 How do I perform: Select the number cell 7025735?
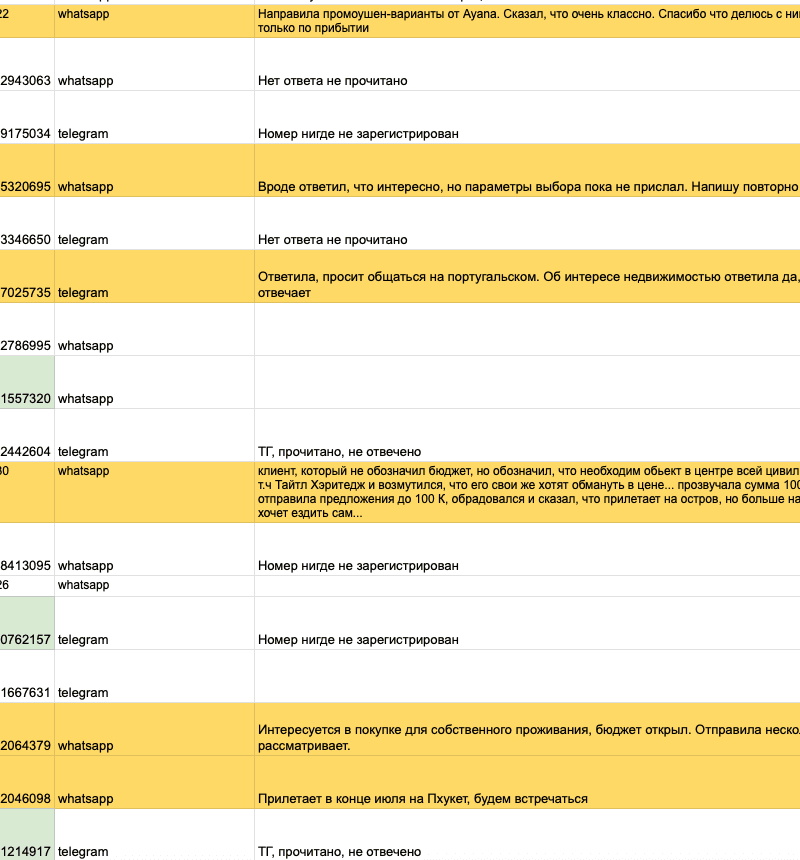(x=27, y=276)
